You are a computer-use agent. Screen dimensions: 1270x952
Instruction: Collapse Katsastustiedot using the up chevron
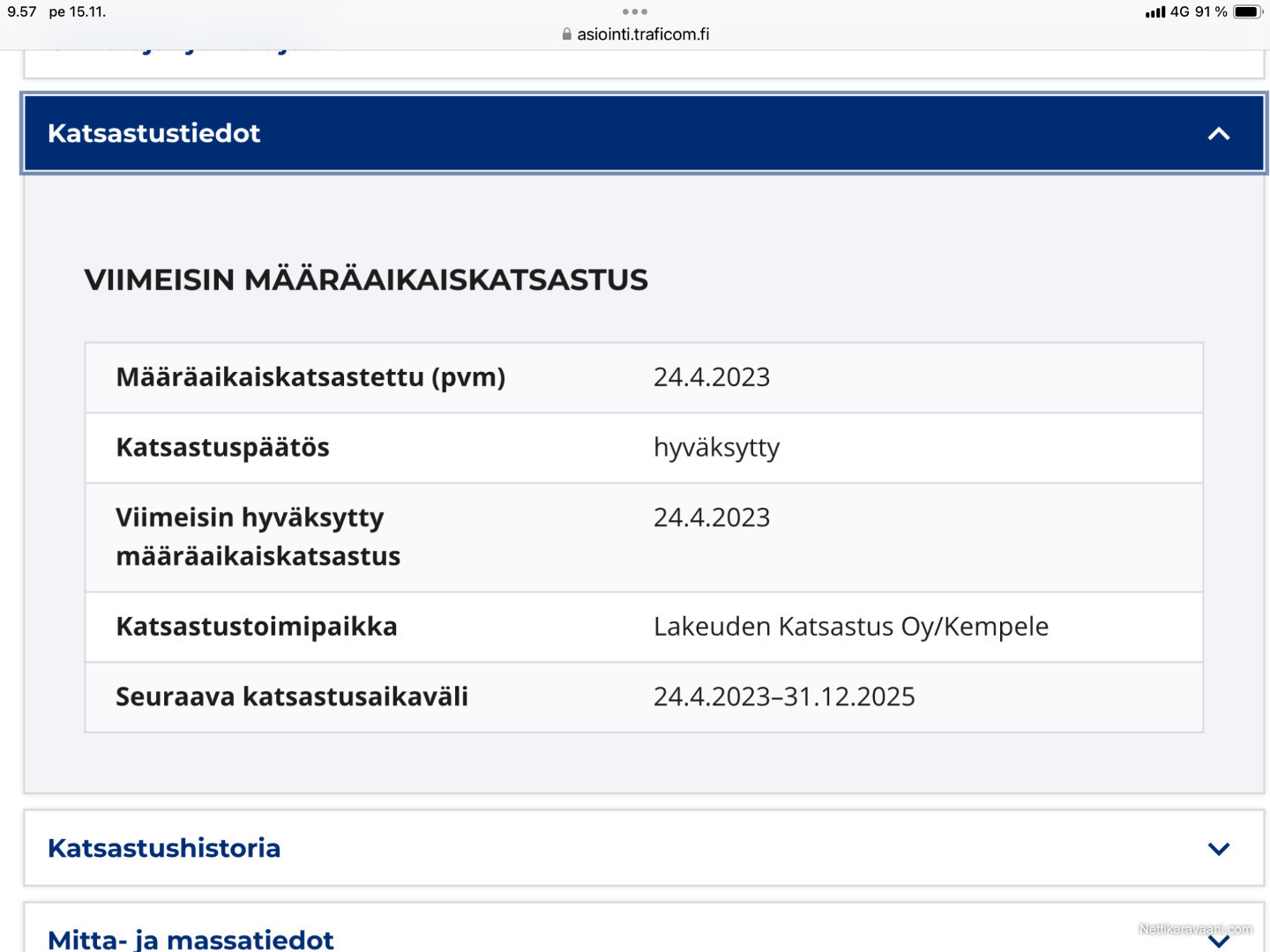pos(1220,134)
